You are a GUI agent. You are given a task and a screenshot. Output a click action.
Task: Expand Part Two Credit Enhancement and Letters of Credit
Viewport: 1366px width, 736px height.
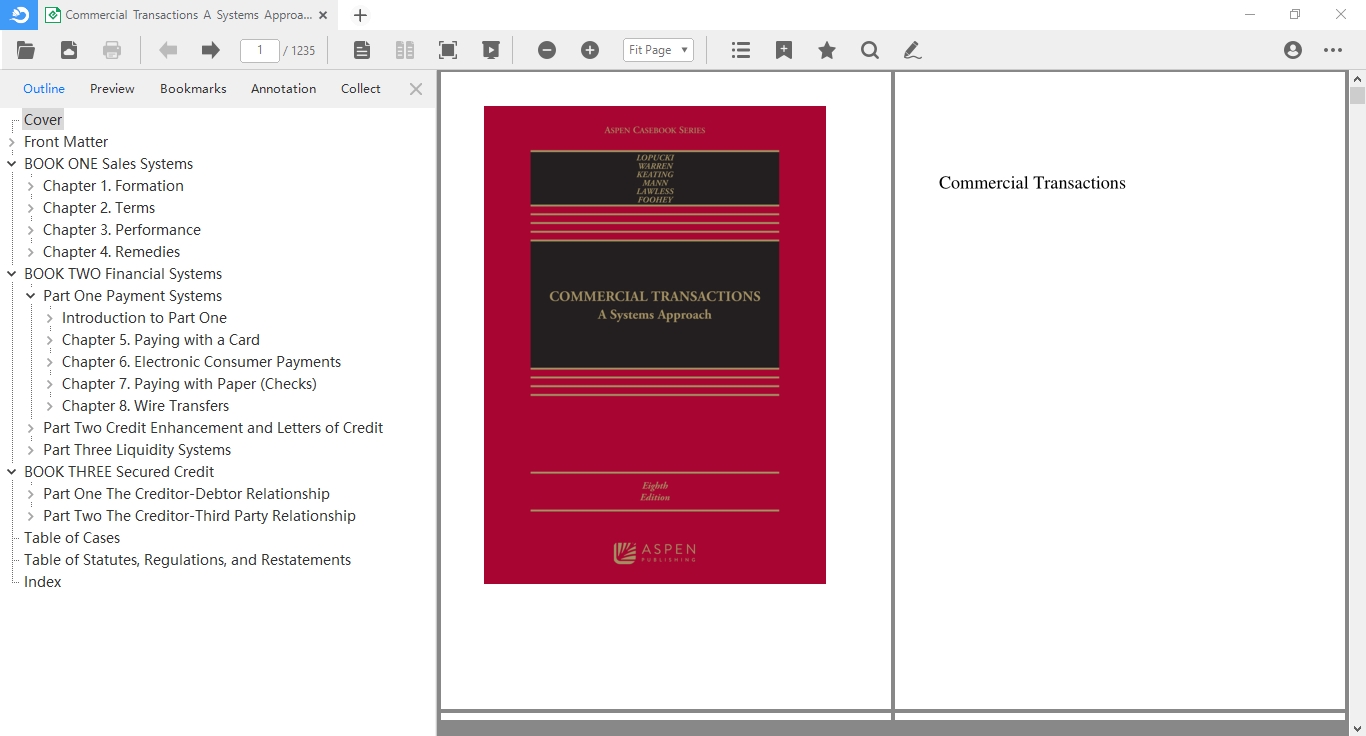click(x=31, y=428)
